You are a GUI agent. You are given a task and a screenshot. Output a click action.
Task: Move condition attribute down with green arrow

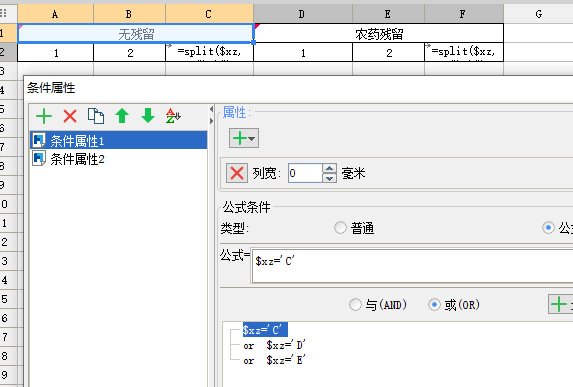[148, 116]
